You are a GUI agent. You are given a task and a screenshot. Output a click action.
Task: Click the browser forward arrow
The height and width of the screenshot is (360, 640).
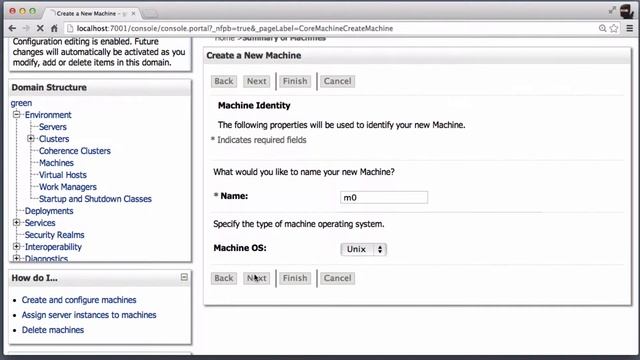pos(26,28)
